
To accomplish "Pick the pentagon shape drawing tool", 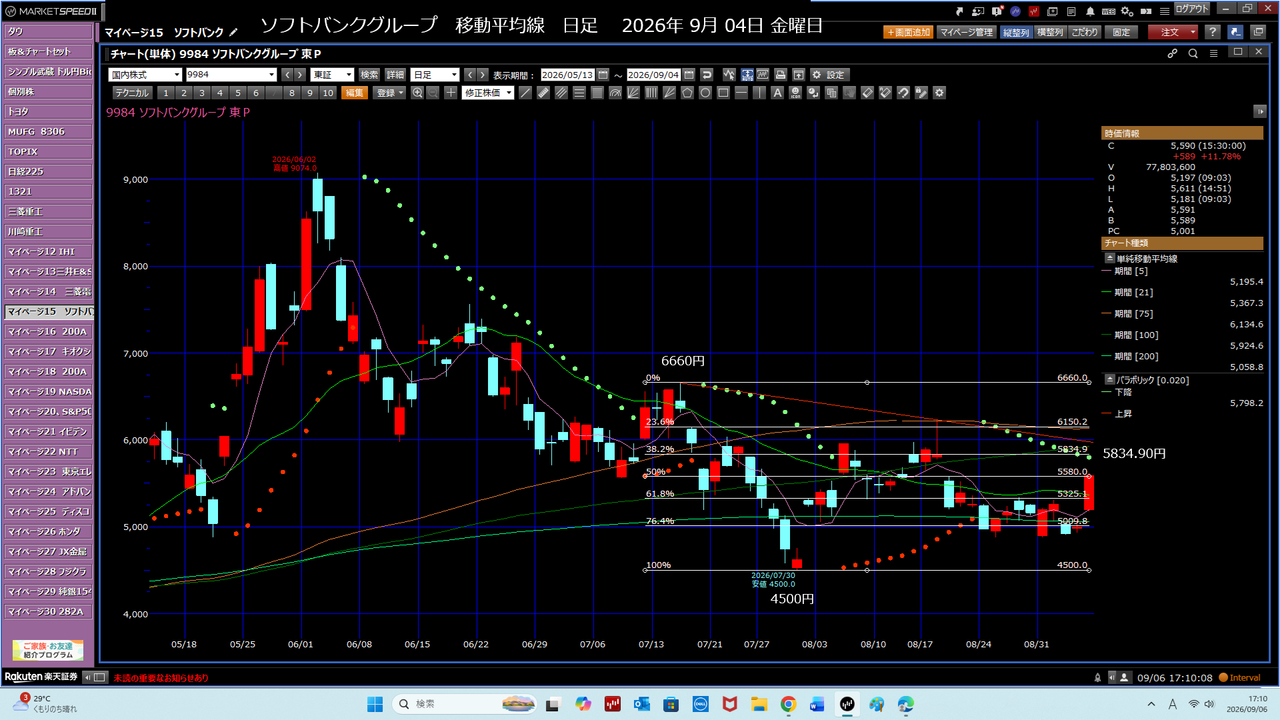I will 688,93.
